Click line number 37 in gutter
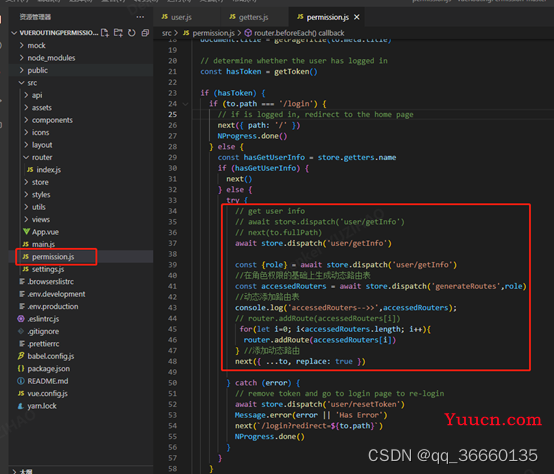Screen dimensions: 554x474 coord(172,243)
